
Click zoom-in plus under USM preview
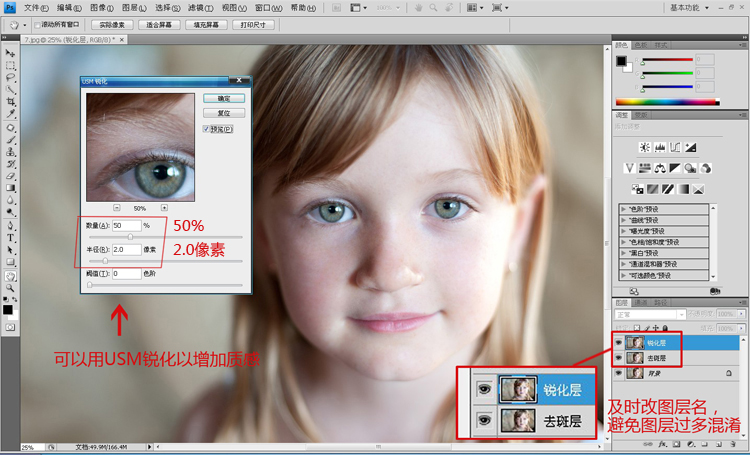164,208
